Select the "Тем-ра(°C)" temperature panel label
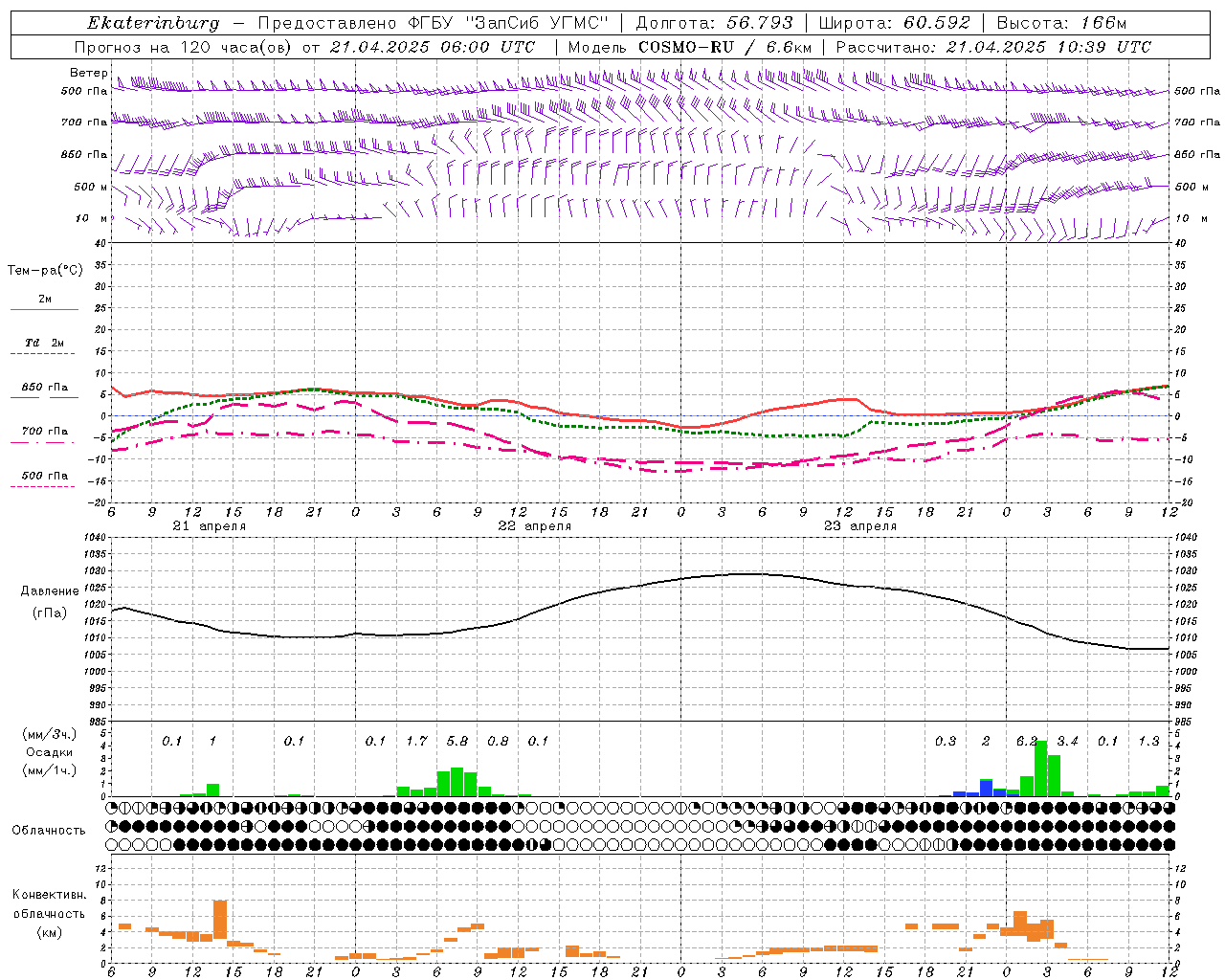 [45, 271]
